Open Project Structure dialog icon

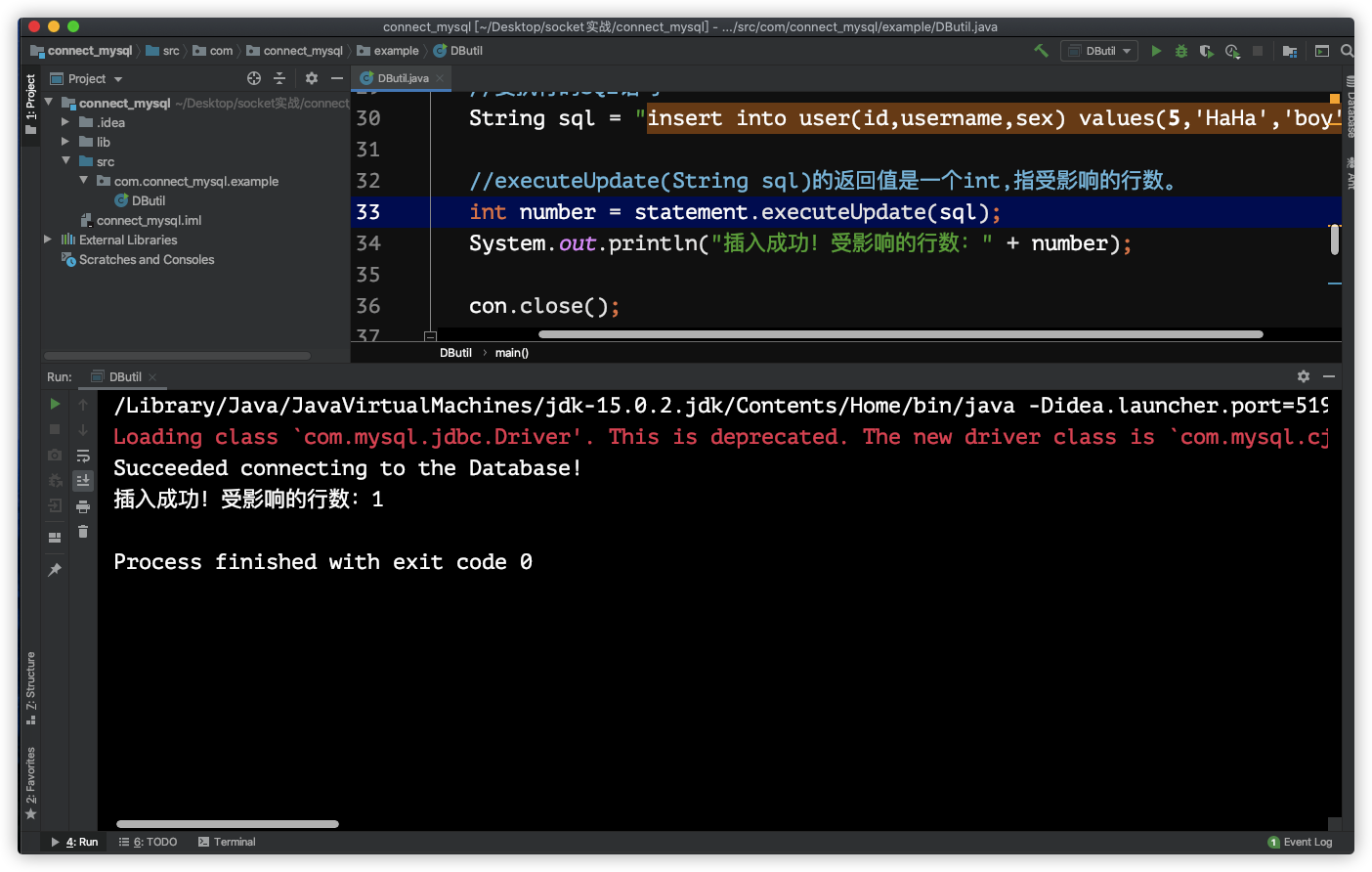[x=1290, y=51]
